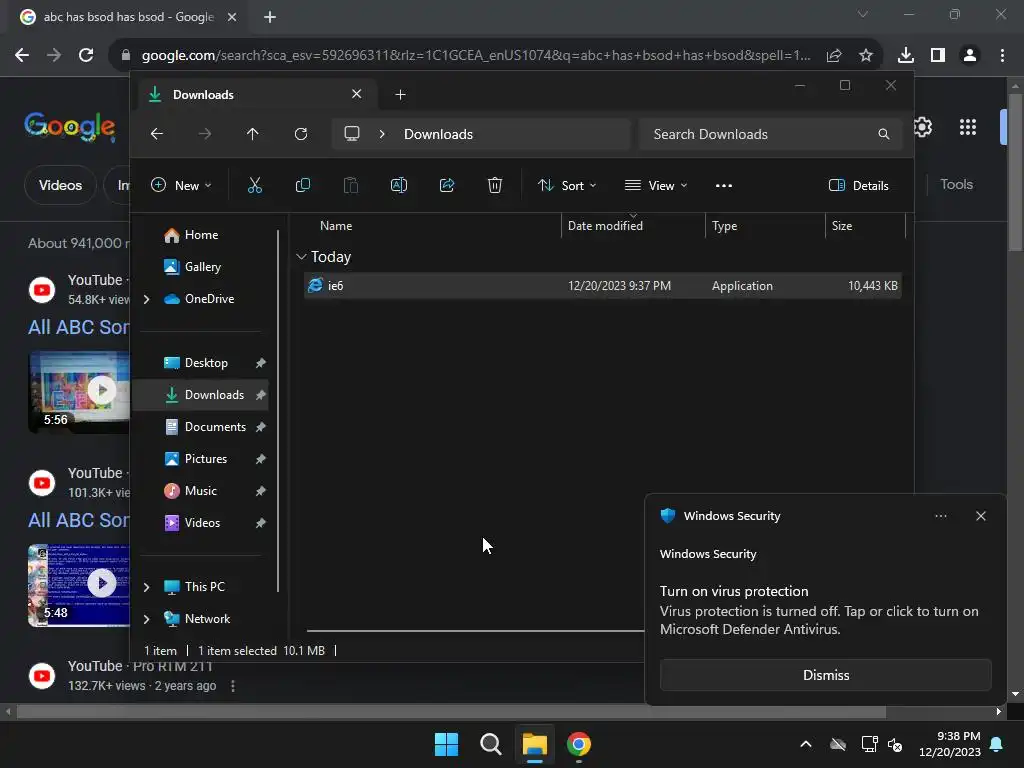Click the Chrome icon in the taskbar

pos(579,744)
